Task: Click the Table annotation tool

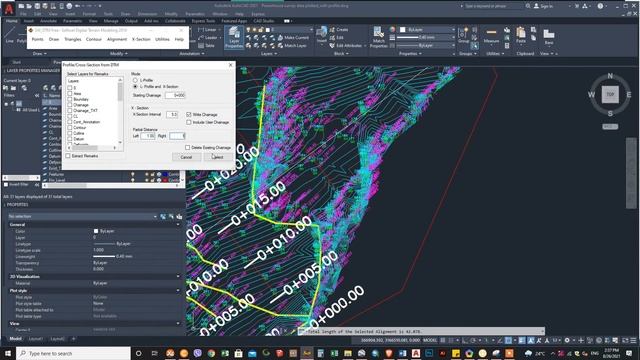Action: pos(207,46)
